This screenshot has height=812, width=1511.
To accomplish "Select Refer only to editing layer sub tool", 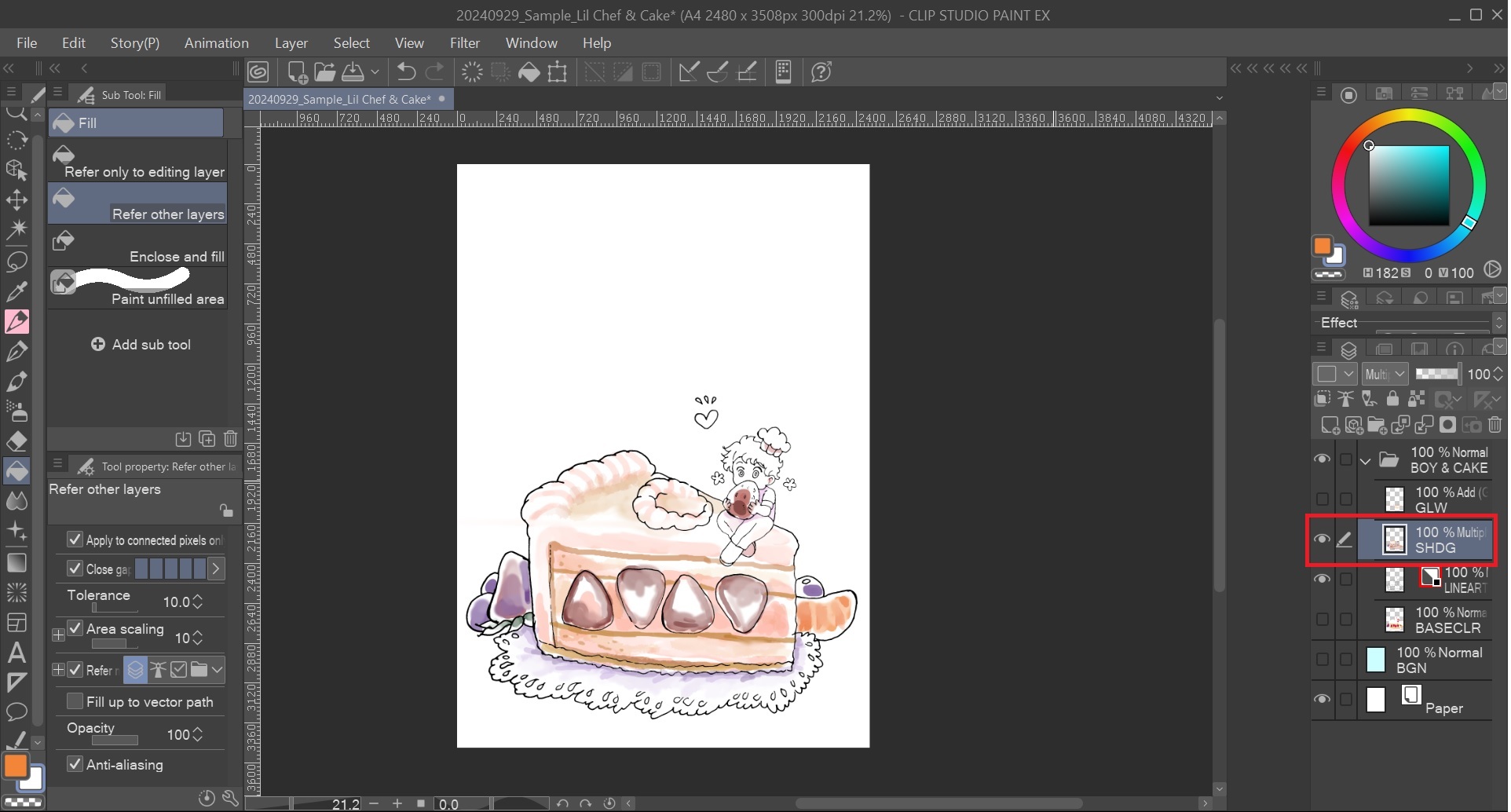I will [137, 161].
